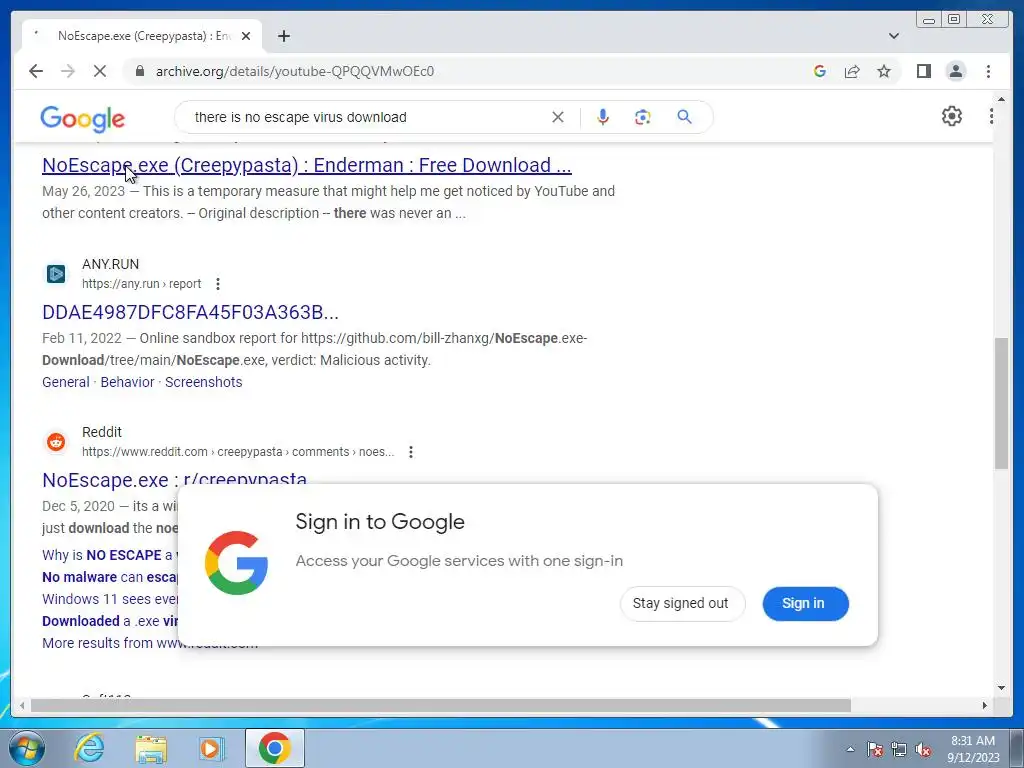The image size is (1024, 768).
Task: Launch Internet Explorer from the taskbar
Action: 89,748
